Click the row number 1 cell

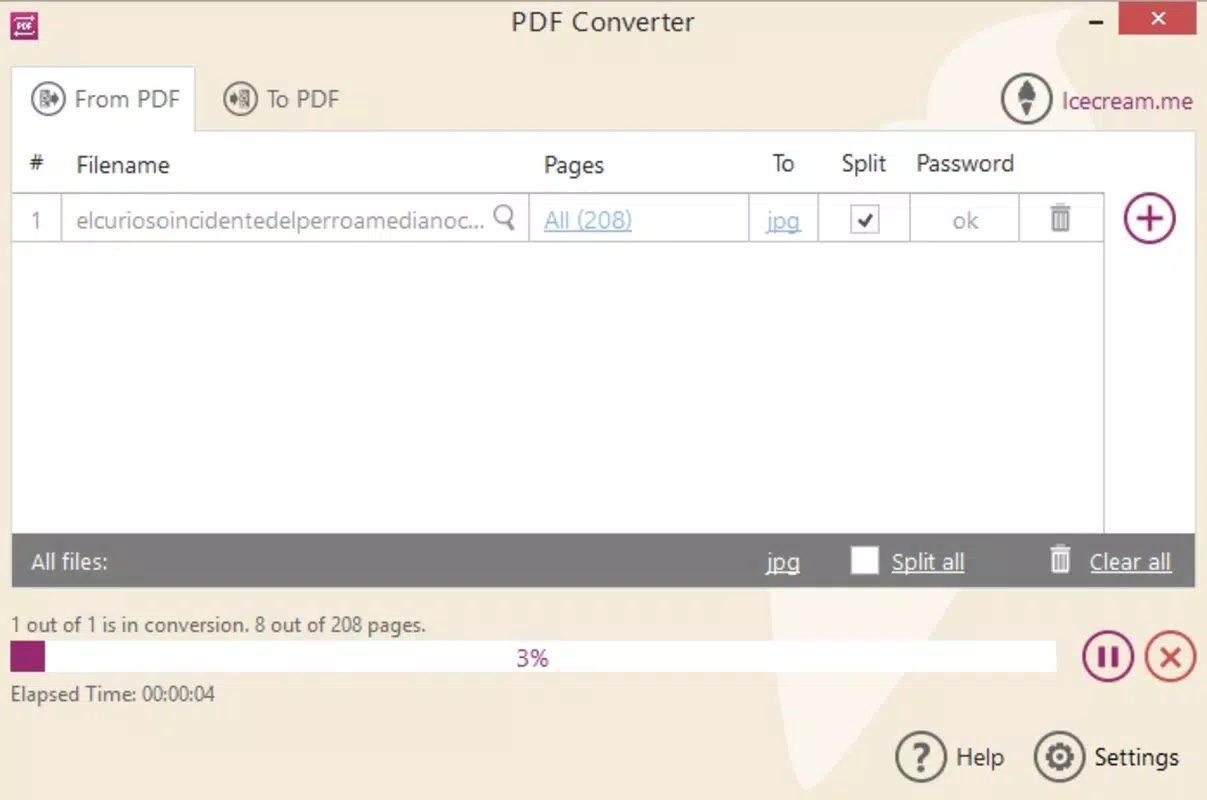[x=36, y=220]
